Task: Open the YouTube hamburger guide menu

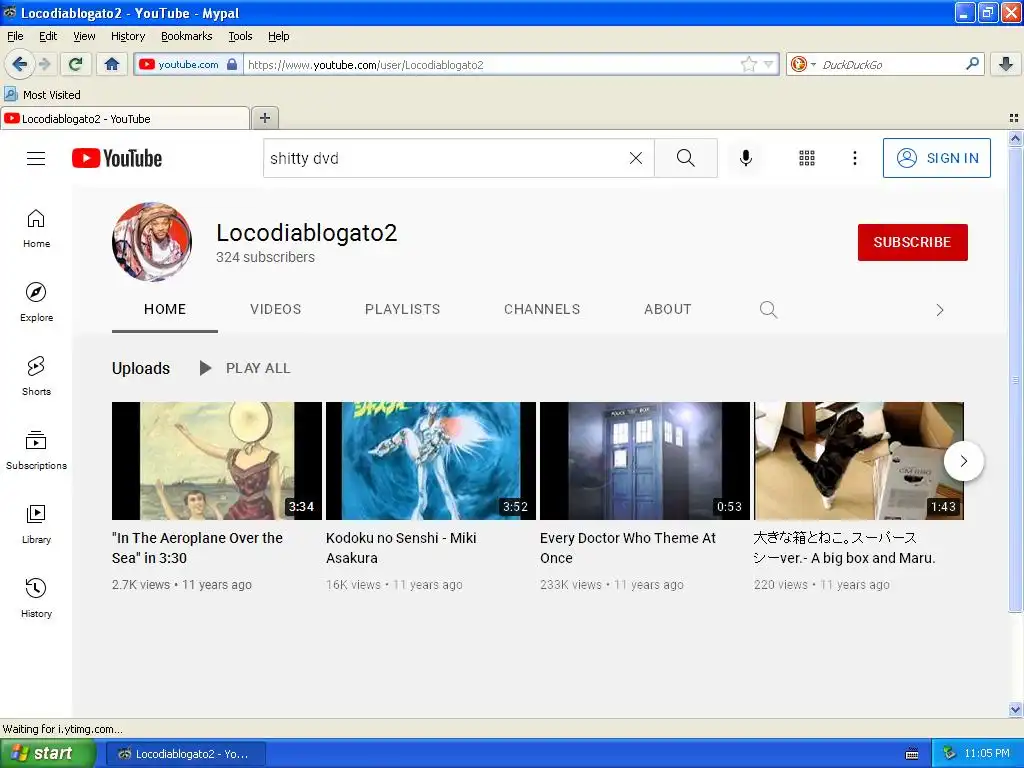Action: (x=36, y=158)
